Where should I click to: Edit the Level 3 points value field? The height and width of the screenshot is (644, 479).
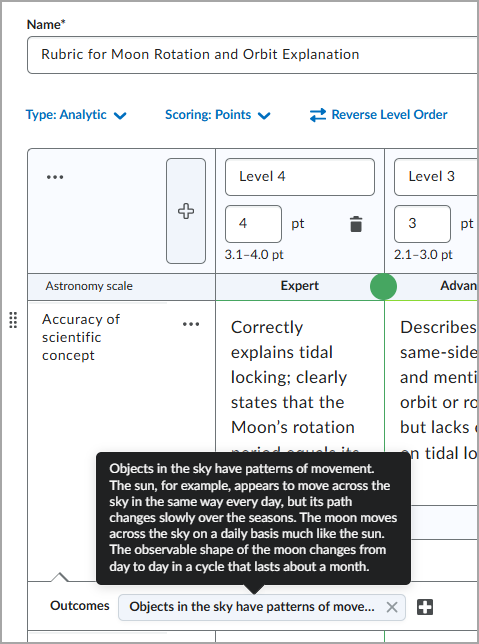tap(422, 224)
